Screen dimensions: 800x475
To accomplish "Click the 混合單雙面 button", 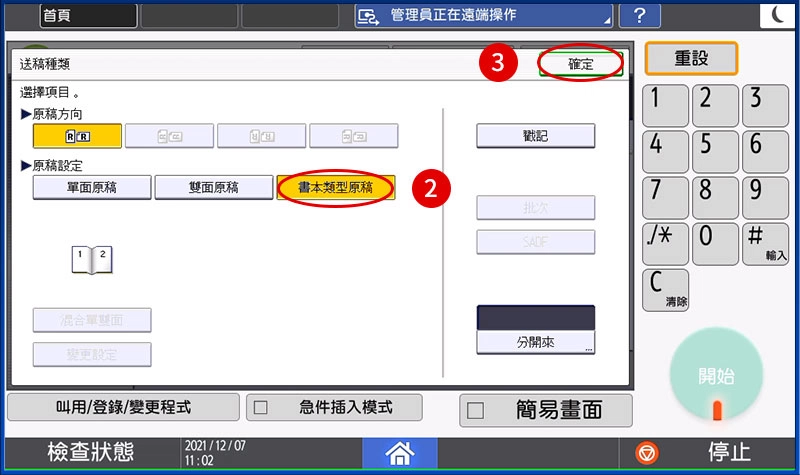I will [92, 320].
